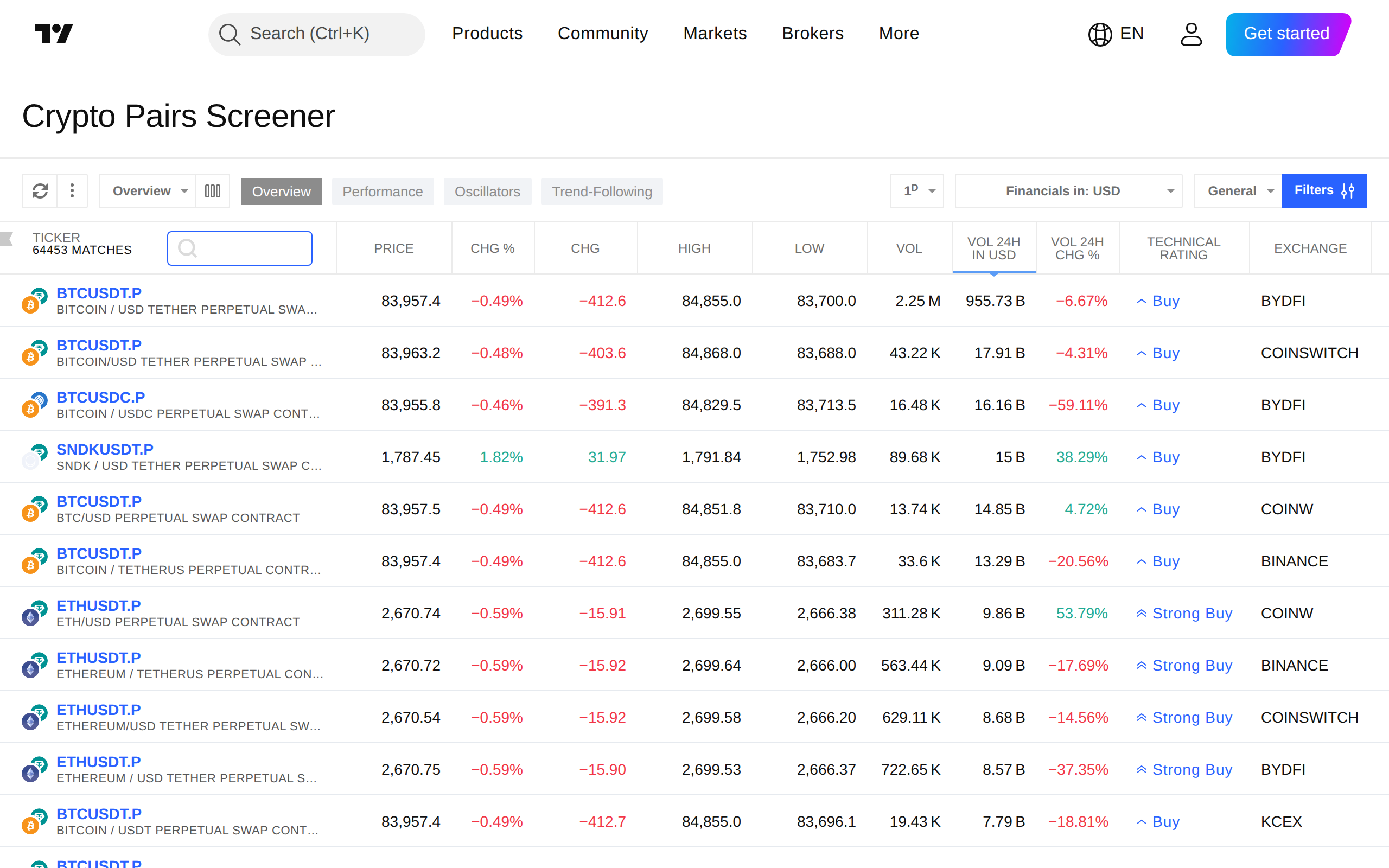The height and width of the screenshot is (868, 1389).
Task: Click the 38.29% volume change value
Action: click(x=1081, y=457)
